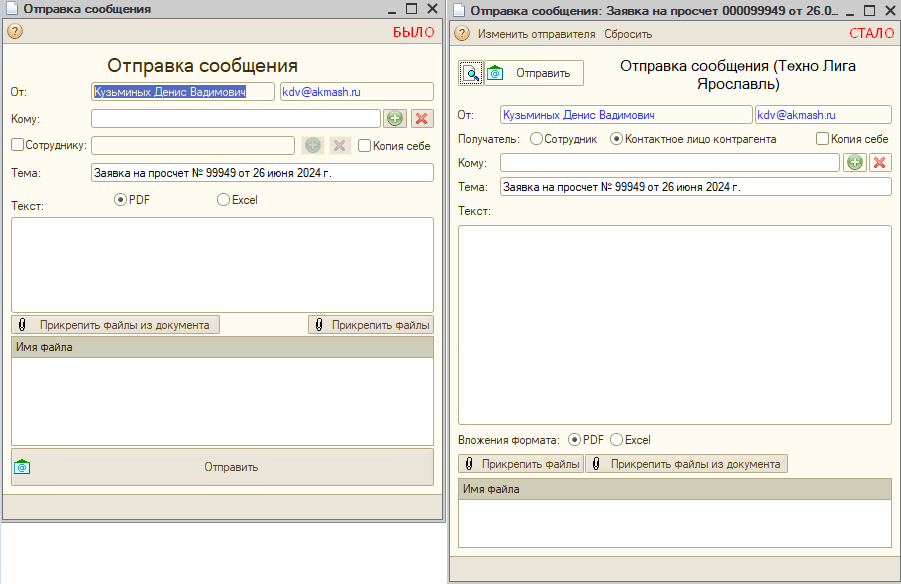Select Сотрудник as recipient type

click(536, 139)
